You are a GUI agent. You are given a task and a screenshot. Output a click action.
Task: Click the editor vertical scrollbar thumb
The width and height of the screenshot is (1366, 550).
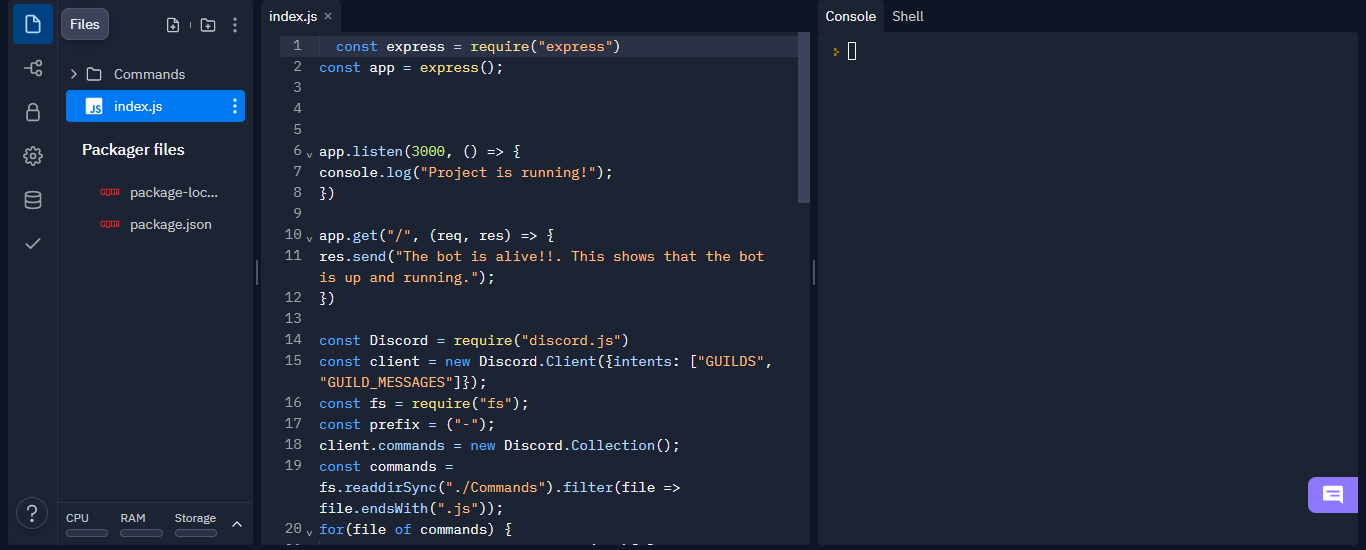(804, 117)
